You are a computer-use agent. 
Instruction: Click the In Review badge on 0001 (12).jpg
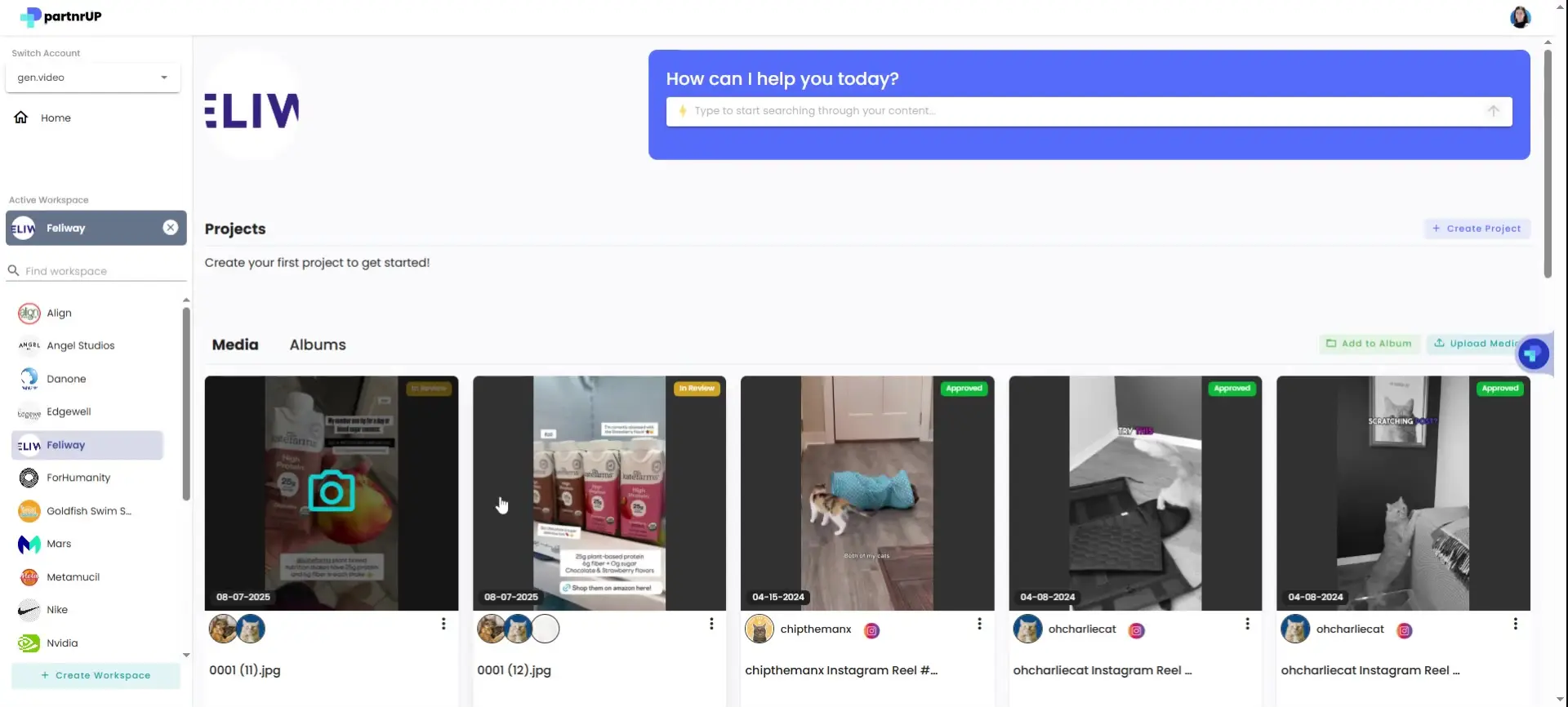coord(697,389)
